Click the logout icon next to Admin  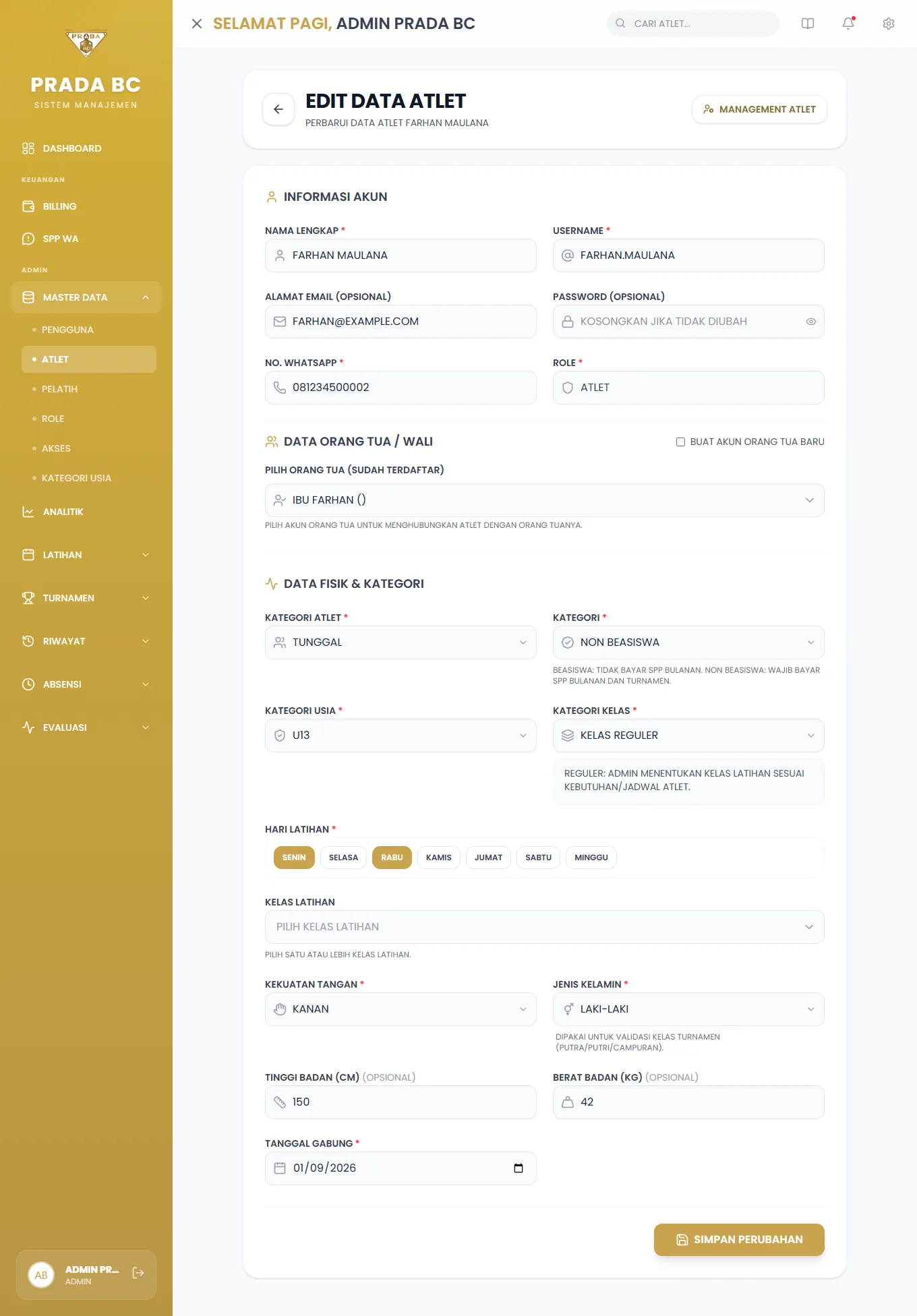[138, 1273]
